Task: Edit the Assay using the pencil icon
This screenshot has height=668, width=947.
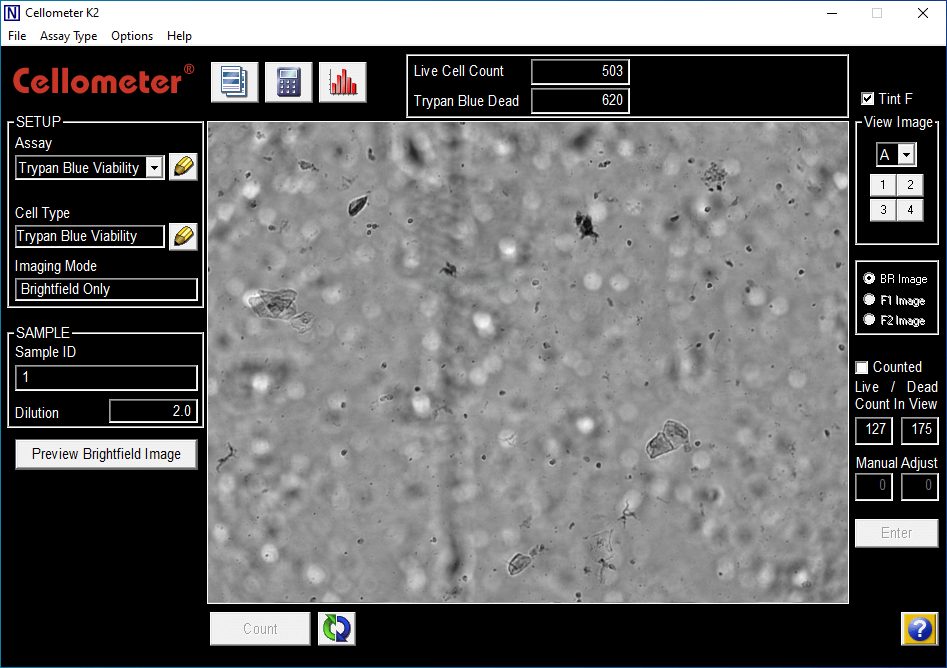Action: (183, 167)
